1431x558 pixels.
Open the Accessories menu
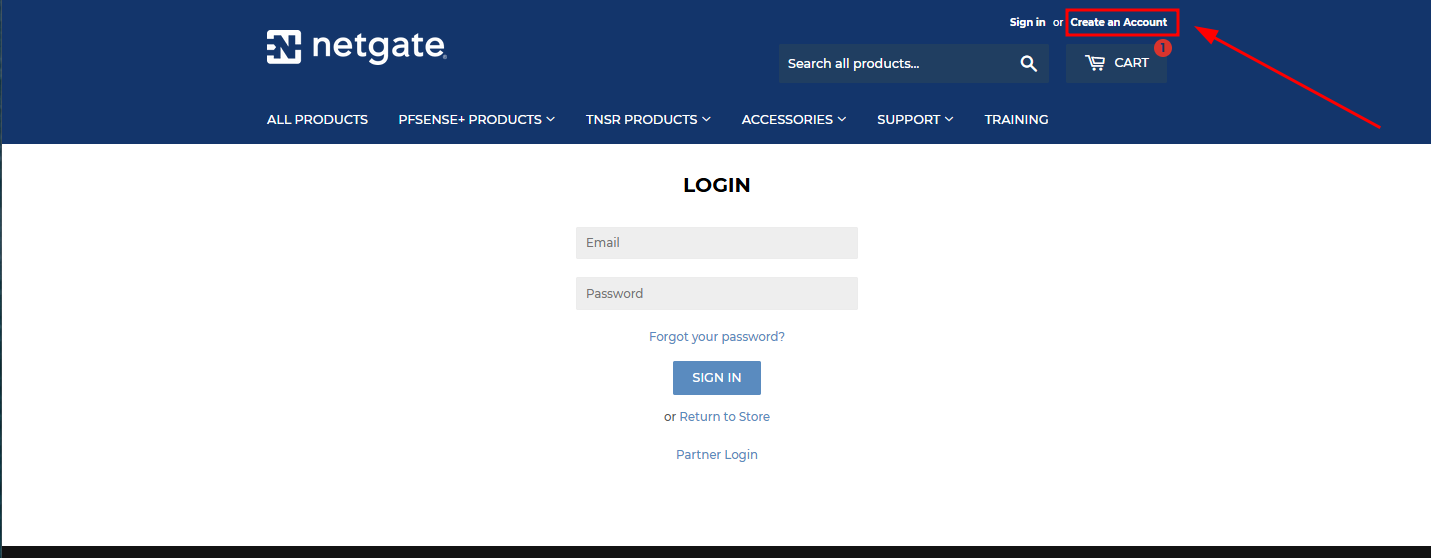[794, 119]
